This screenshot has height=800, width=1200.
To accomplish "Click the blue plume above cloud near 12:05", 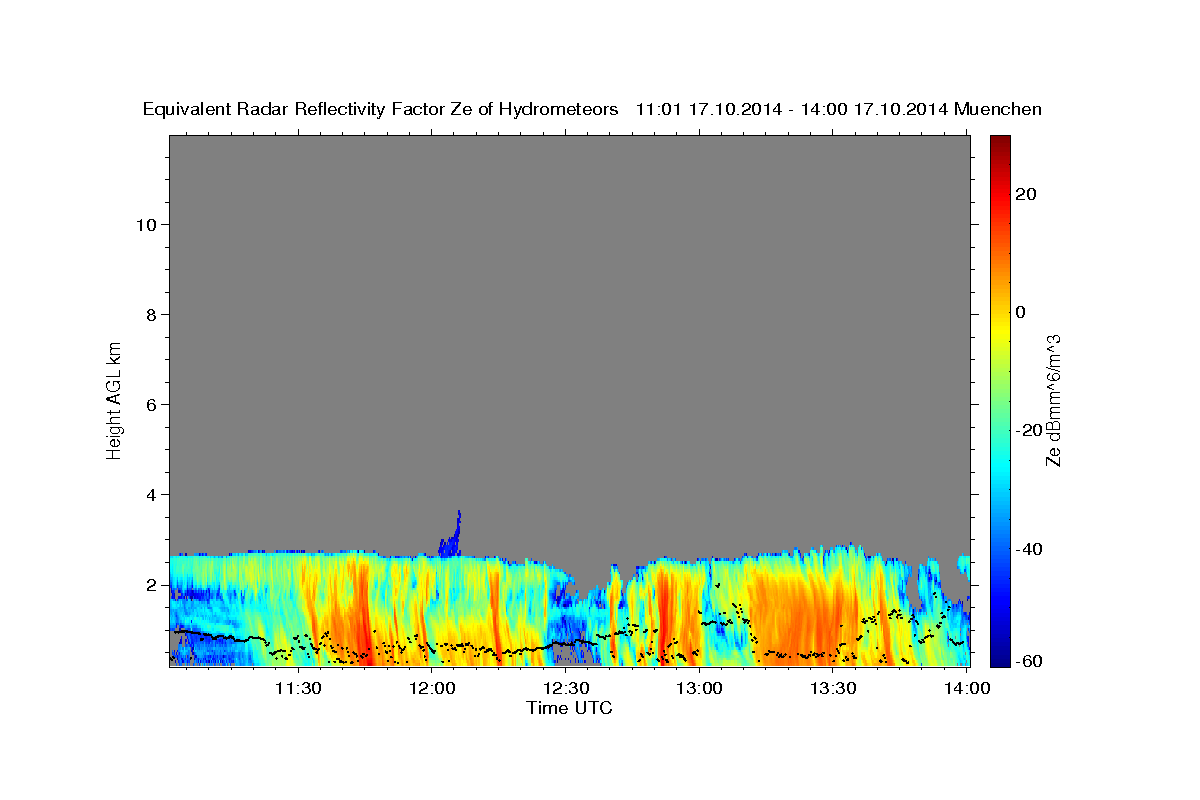I will 451,536.
